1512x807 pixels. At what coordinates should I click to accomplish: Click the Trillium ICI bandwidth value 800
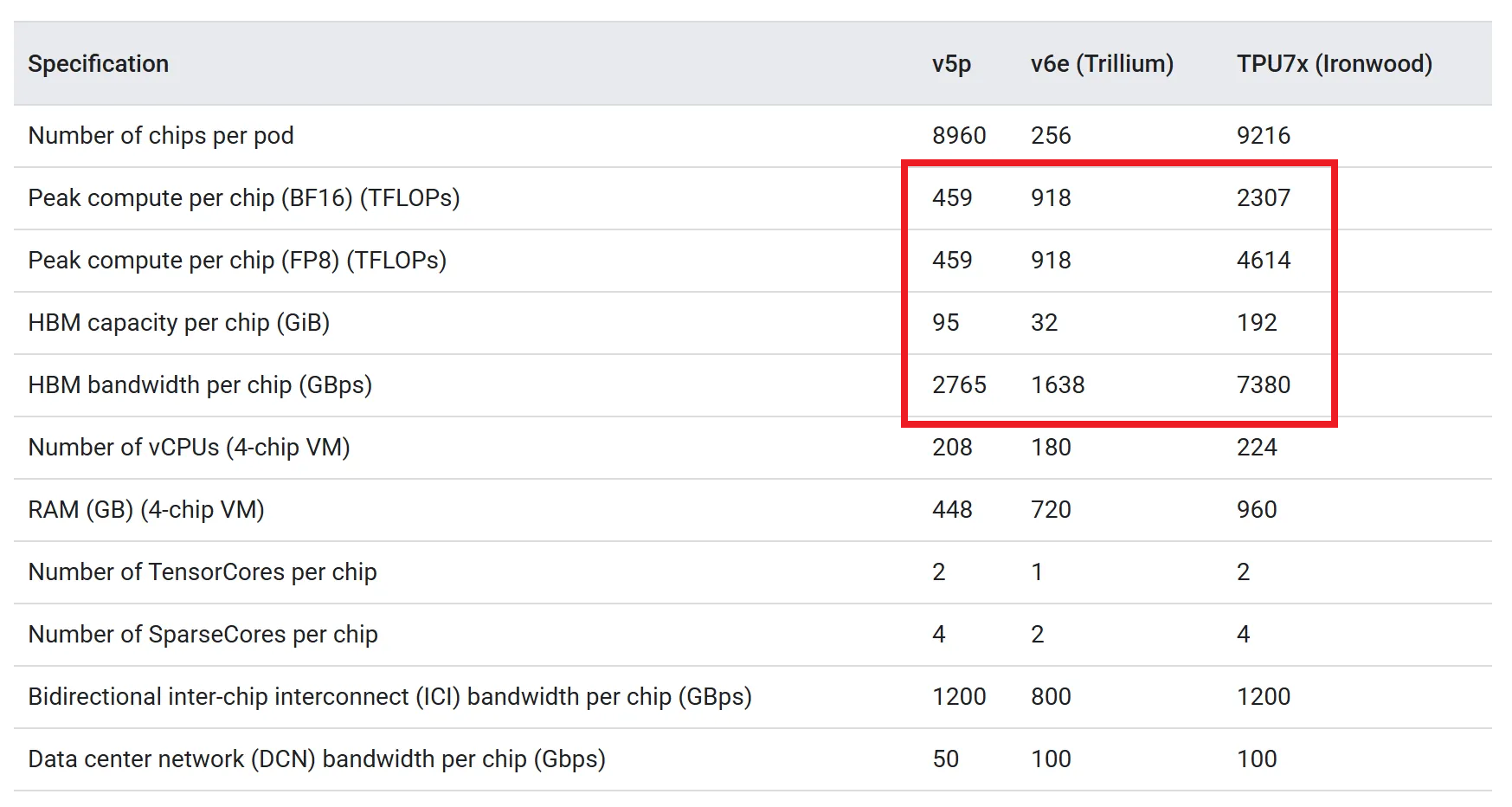[1051, 697]
